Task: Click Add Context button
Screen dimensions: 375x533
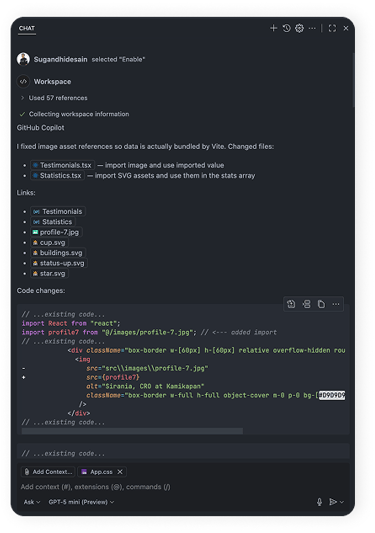Action: (x=48, y=472)
